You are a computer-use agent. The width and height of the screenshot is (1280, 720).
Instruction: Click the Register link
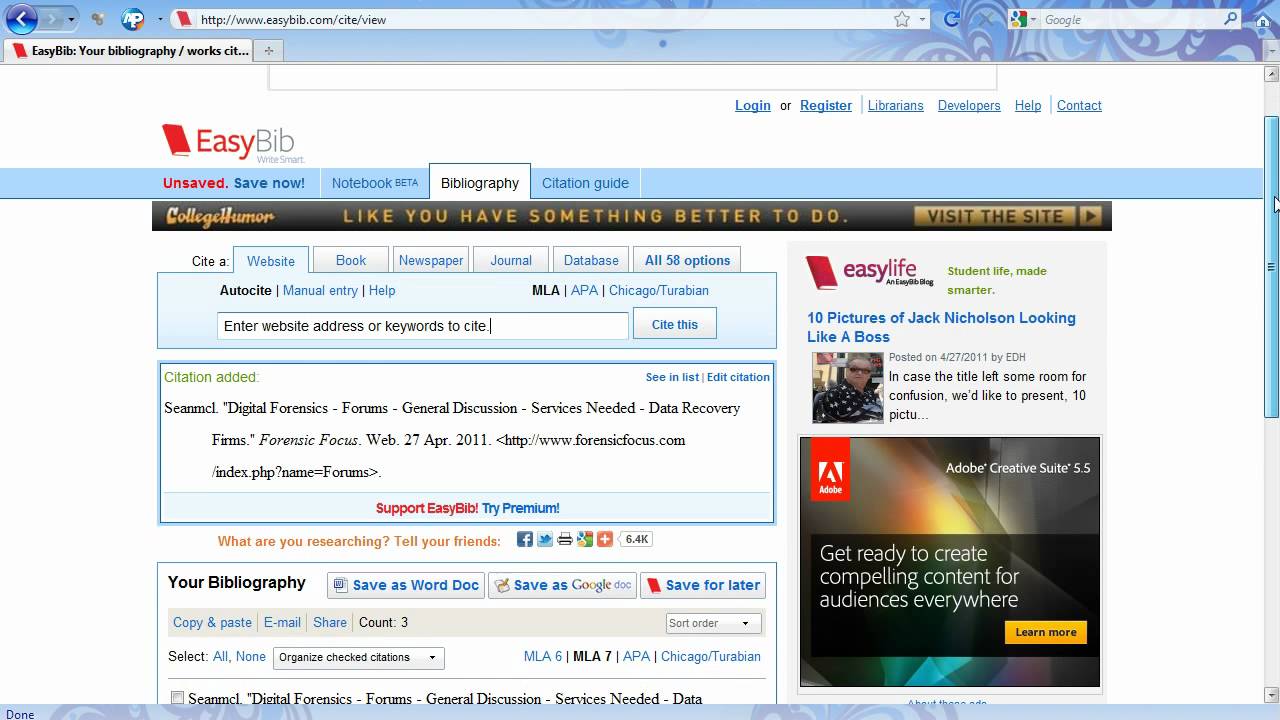click(x=826, y=105)
